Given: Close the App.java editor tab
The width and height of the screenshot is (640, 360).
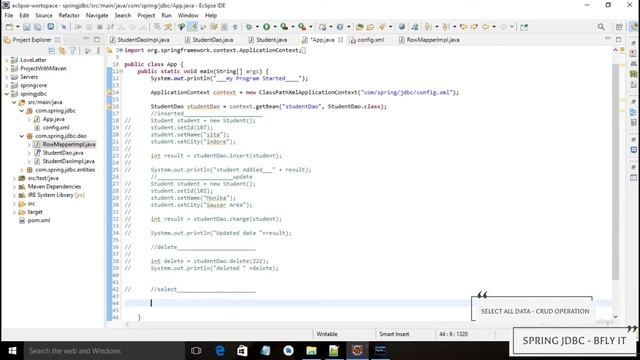Looking at the screenshot, I should point(340,40).
